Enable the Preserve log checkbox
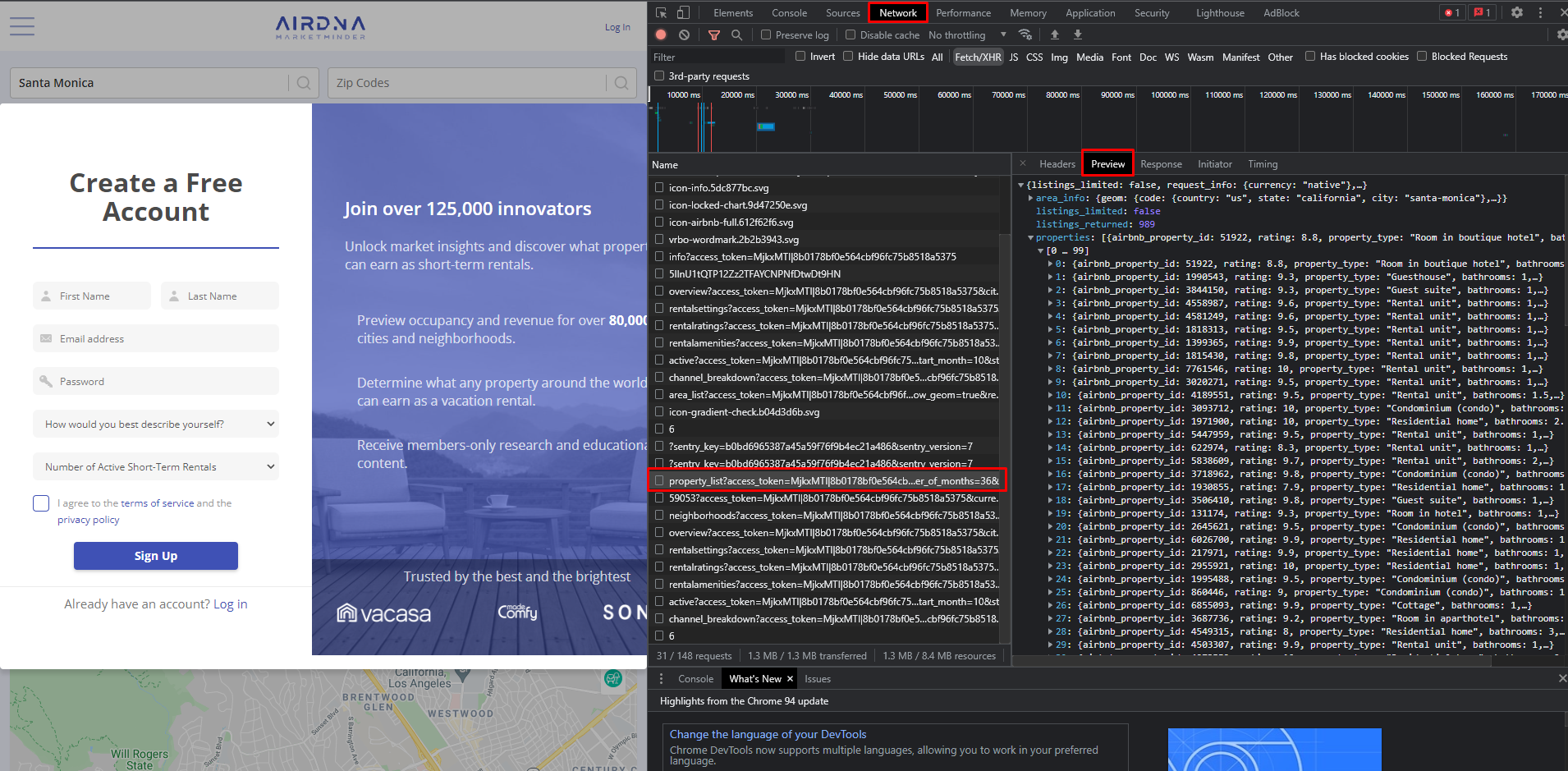 766,34
